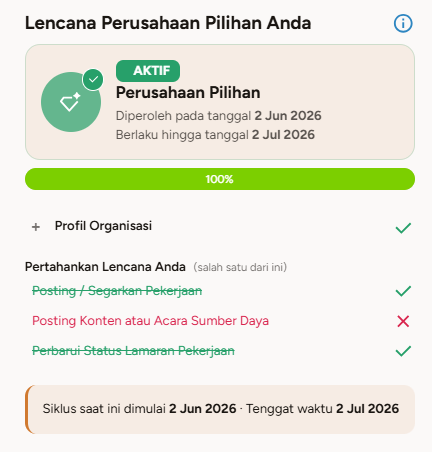Click the Diperoleh pada tanggal date text
The width and height of the screenshot is (432, 452).
219,116
